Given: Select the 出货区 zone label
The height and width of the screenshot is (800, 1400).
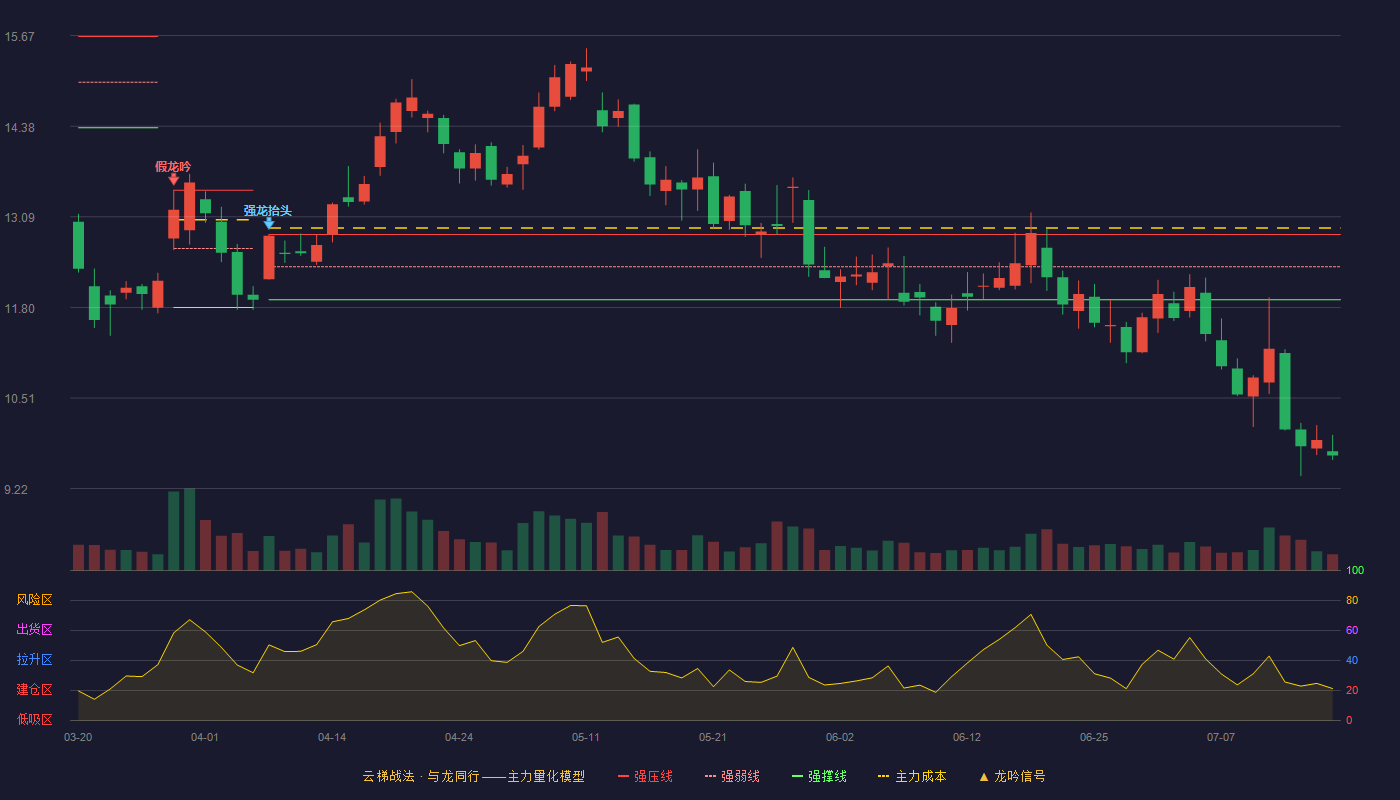Looking at the screenshot, I should pyautogui.click(x=34, y=630).
